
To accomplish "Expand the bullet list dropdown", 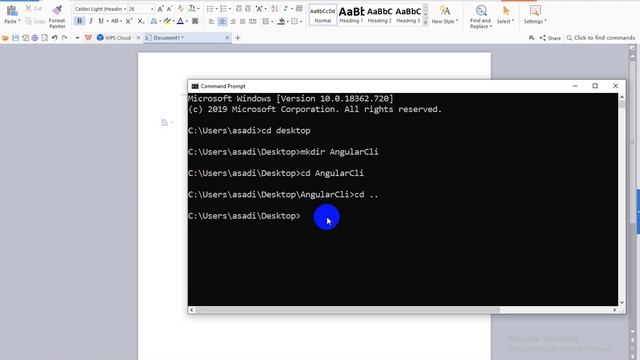I will coord(216,9).
